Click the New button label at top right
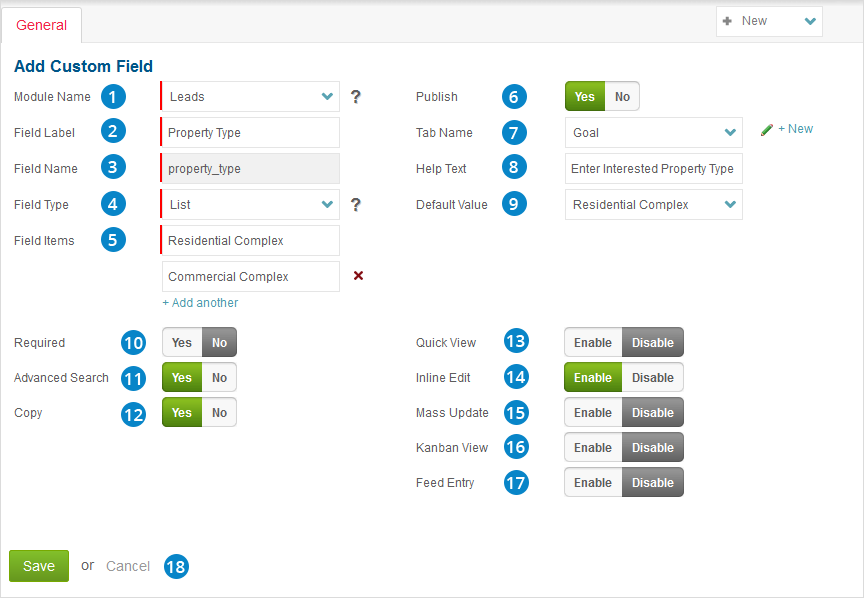This screenshot has height=598, width=864. pyautogui.click(x=754, y=21)
